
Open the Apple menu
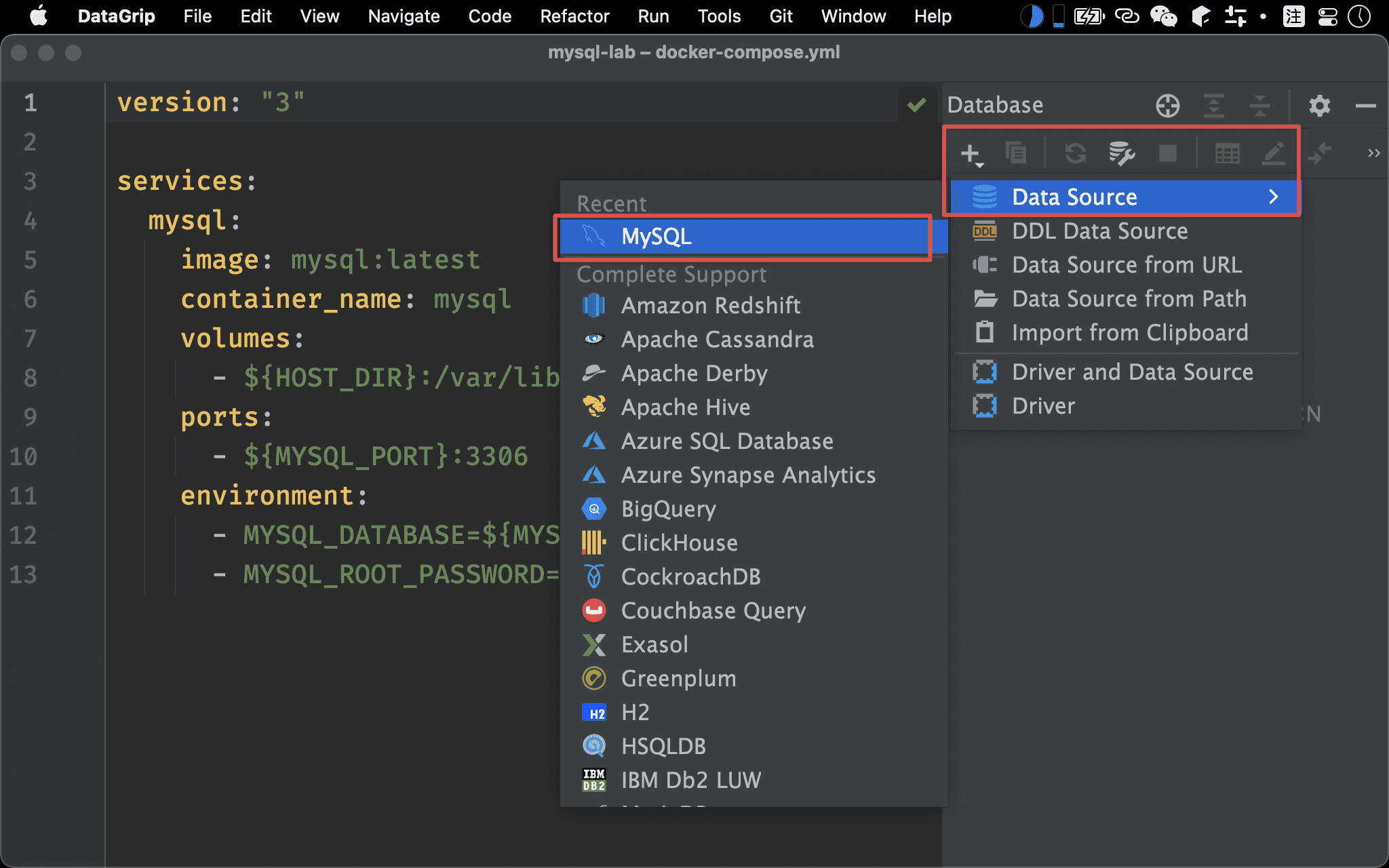coord(39,16)
